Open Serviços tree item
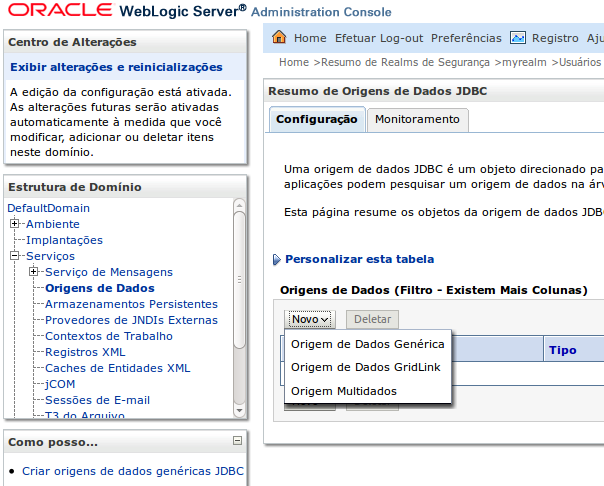The width and height of the screenshot is (604, 486). click(50, 256)
